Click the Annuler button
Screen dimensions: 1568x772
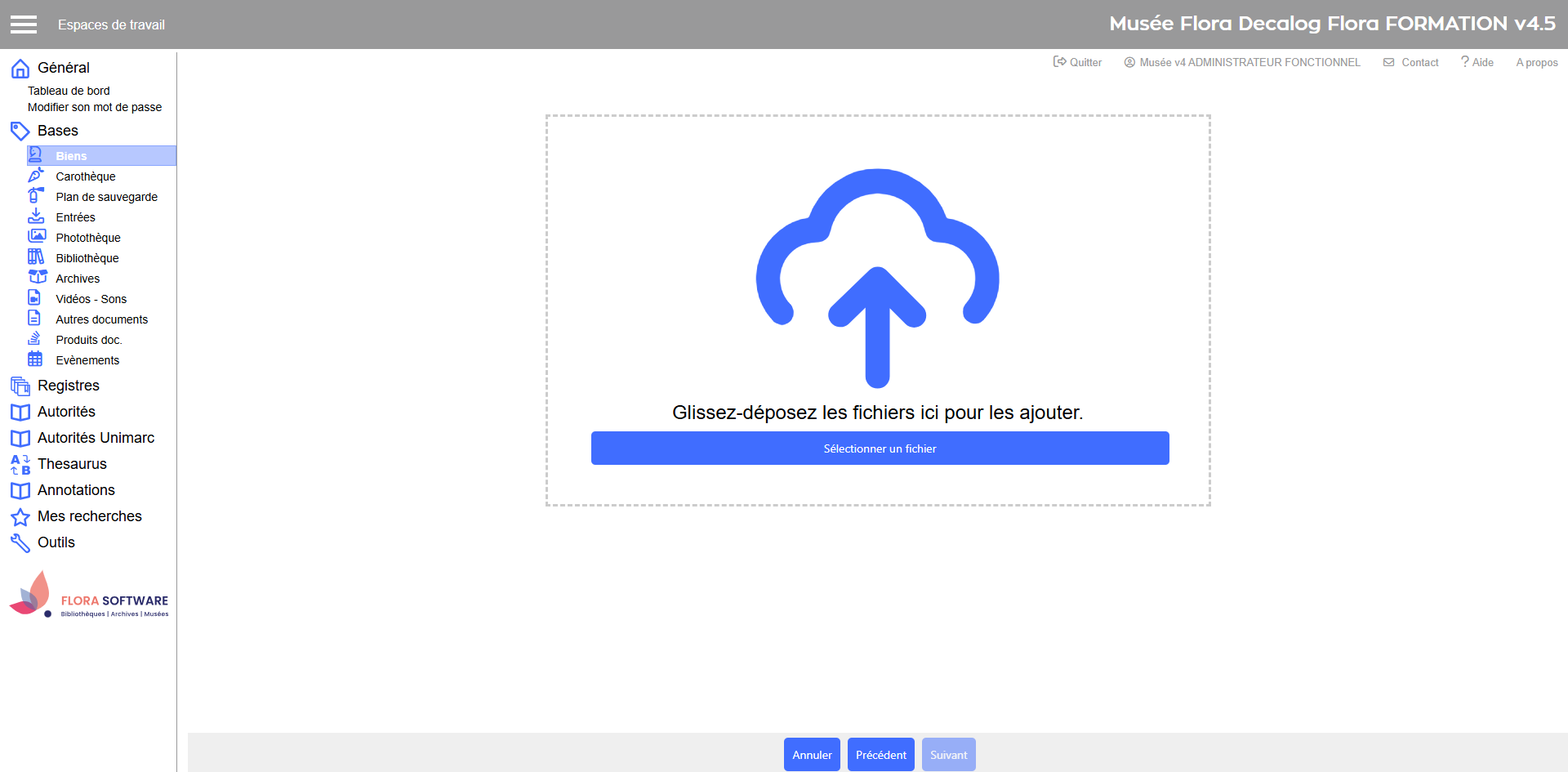click(x=812, y=755)
